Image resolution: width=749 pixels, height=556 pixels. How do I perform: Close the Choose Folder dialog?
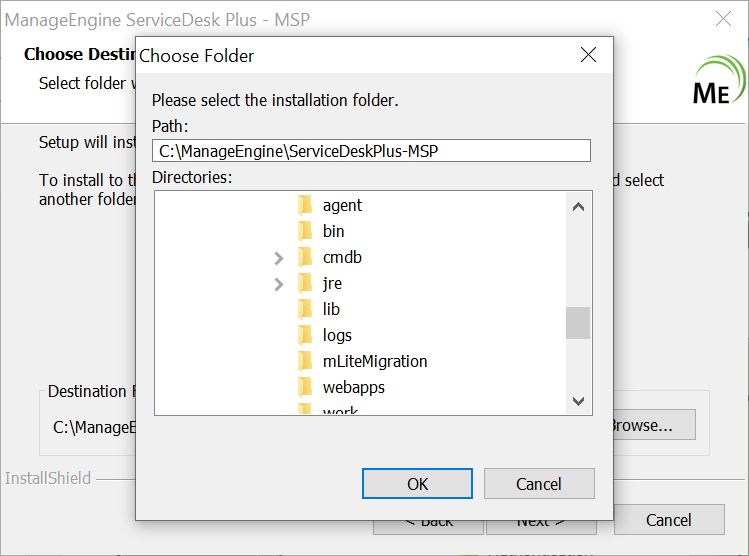coord(589,55)
